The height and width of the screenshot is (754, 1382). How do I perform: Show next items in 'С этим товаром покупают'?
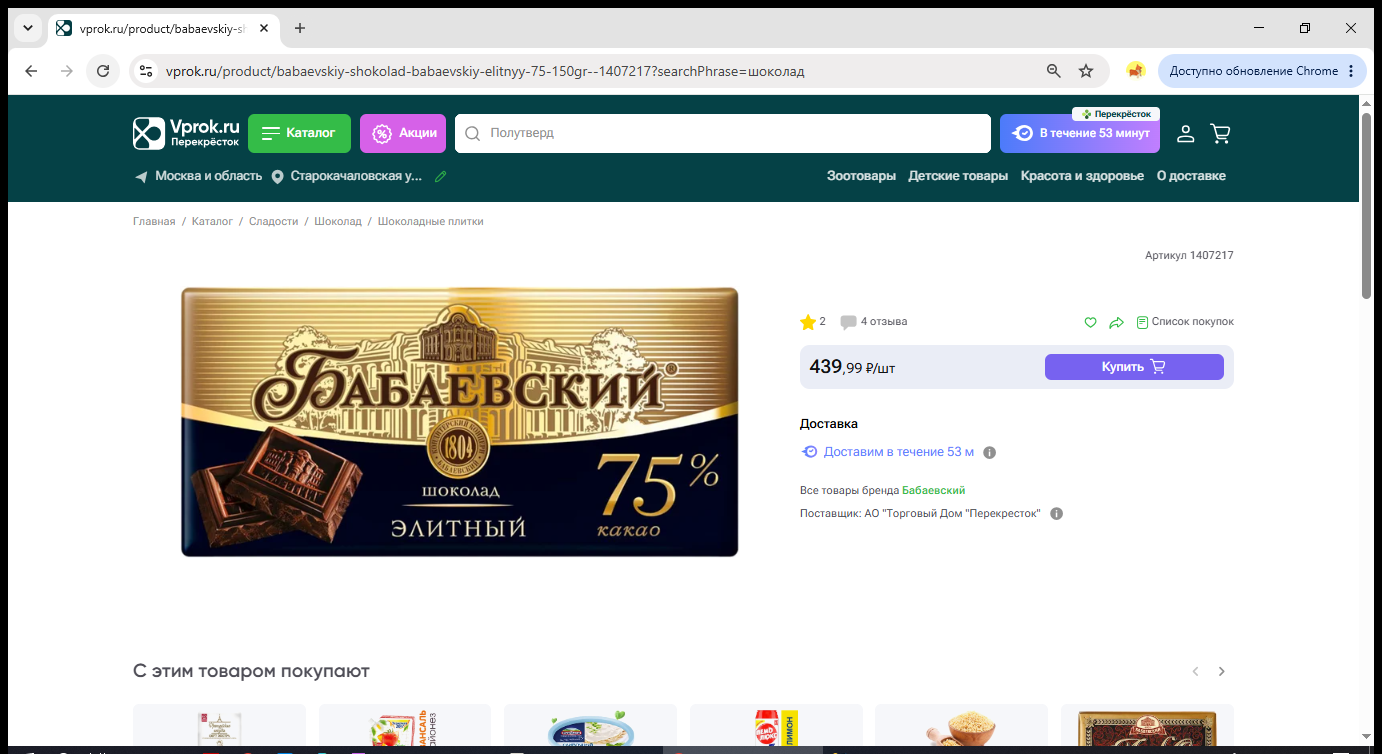1221,672
